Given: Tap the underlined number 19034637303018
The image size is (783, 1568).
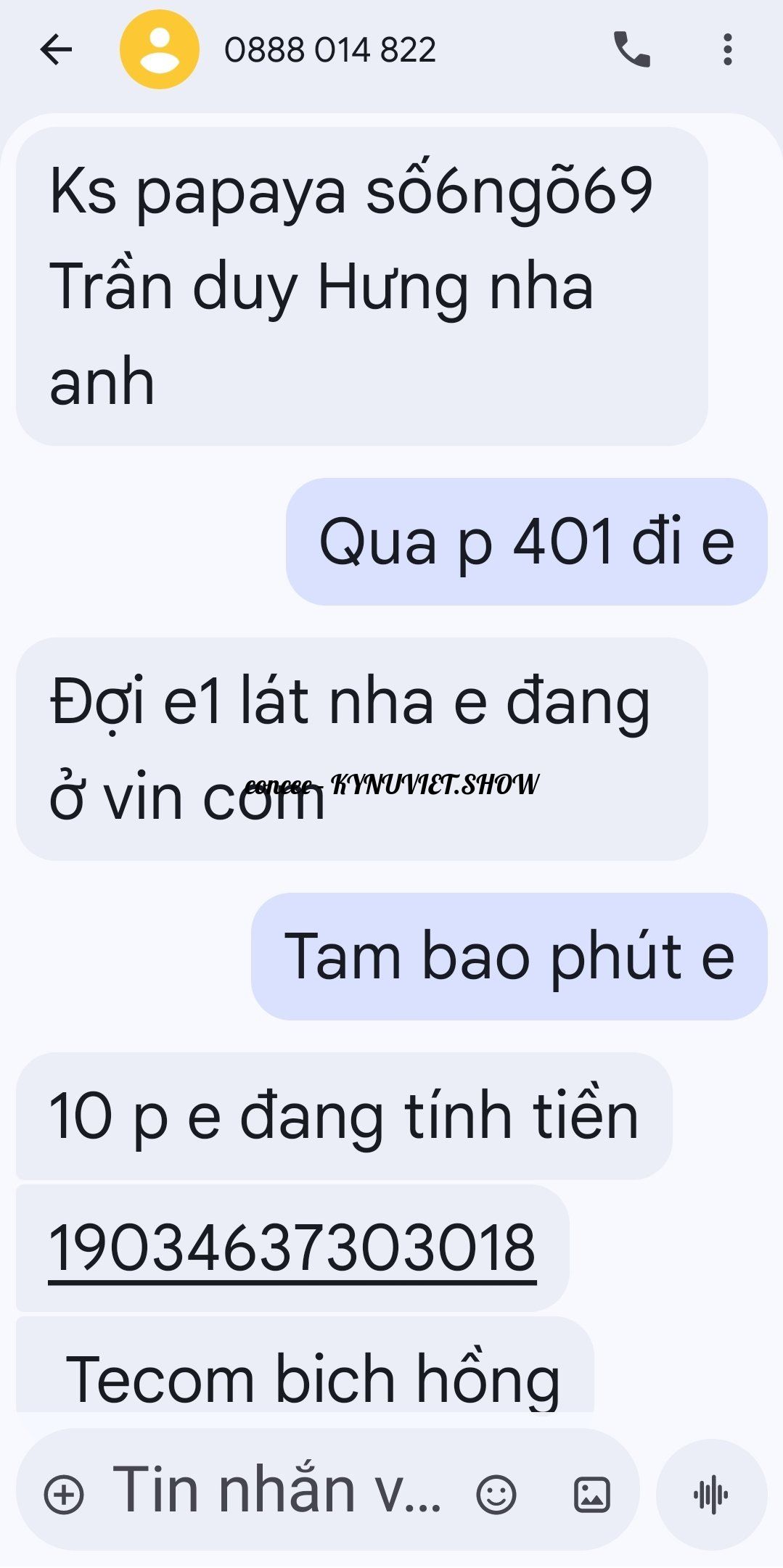Looking at the screenshot, I should click(x=292, y=1248).
